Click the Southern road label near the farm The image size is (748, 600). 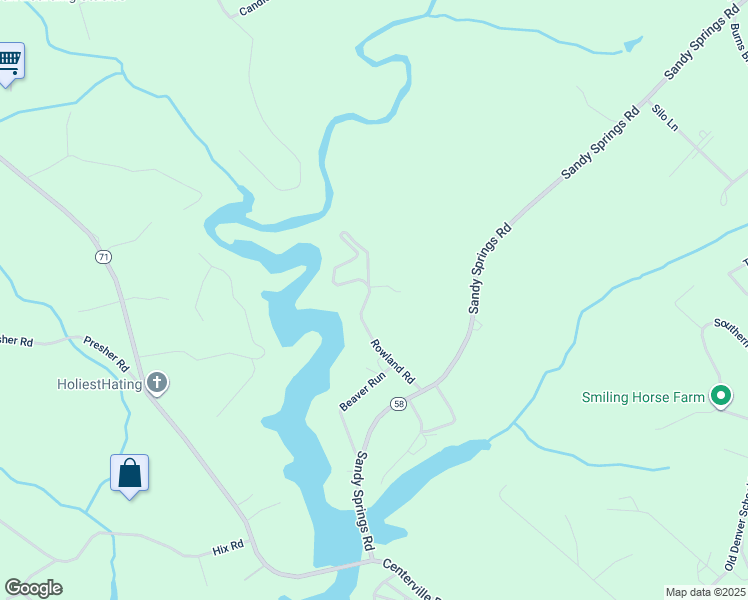(x=731, y=332)
